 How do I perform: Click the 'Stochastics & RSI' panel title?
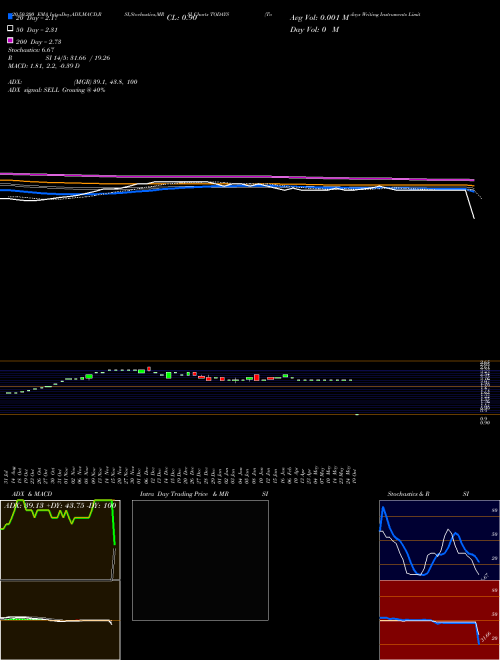[x=428, y=494]
